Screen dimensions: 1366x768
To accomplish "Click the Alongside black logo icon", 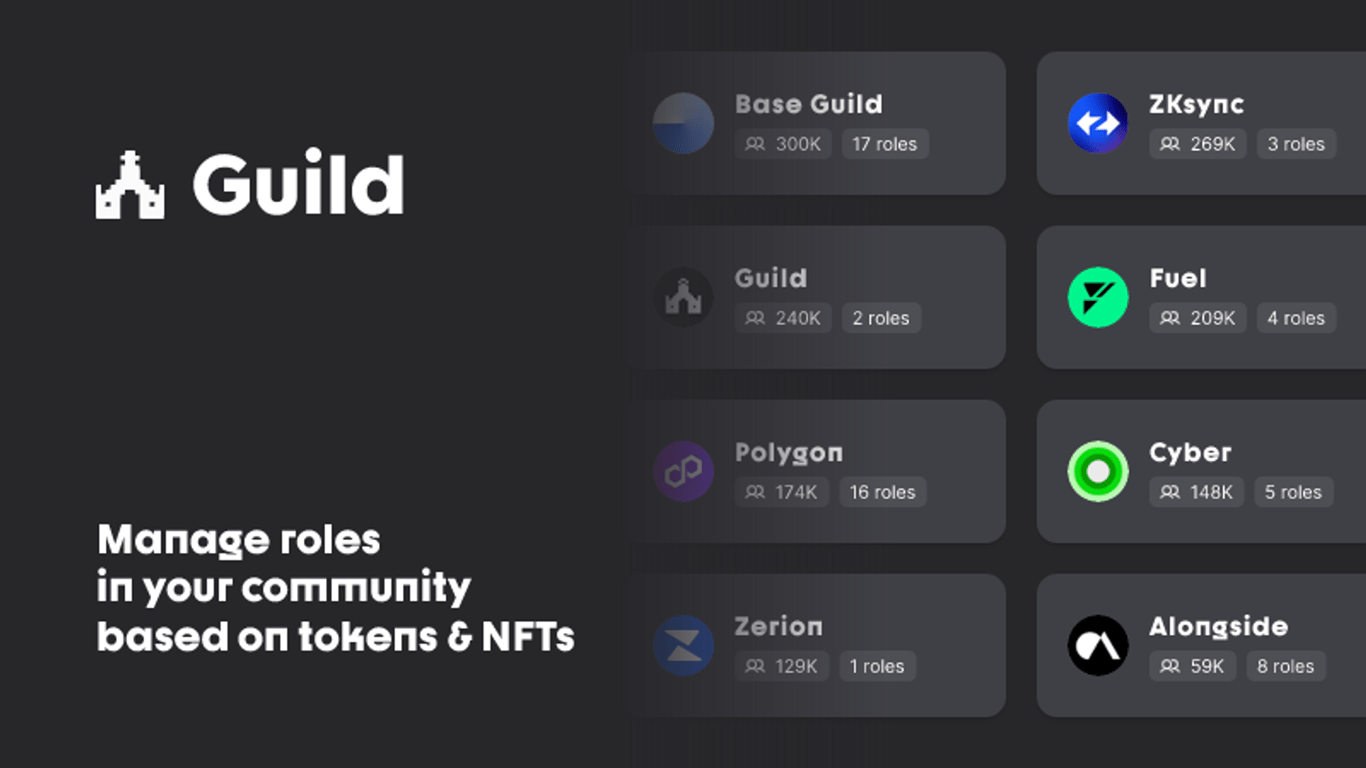I will 1098,645.
